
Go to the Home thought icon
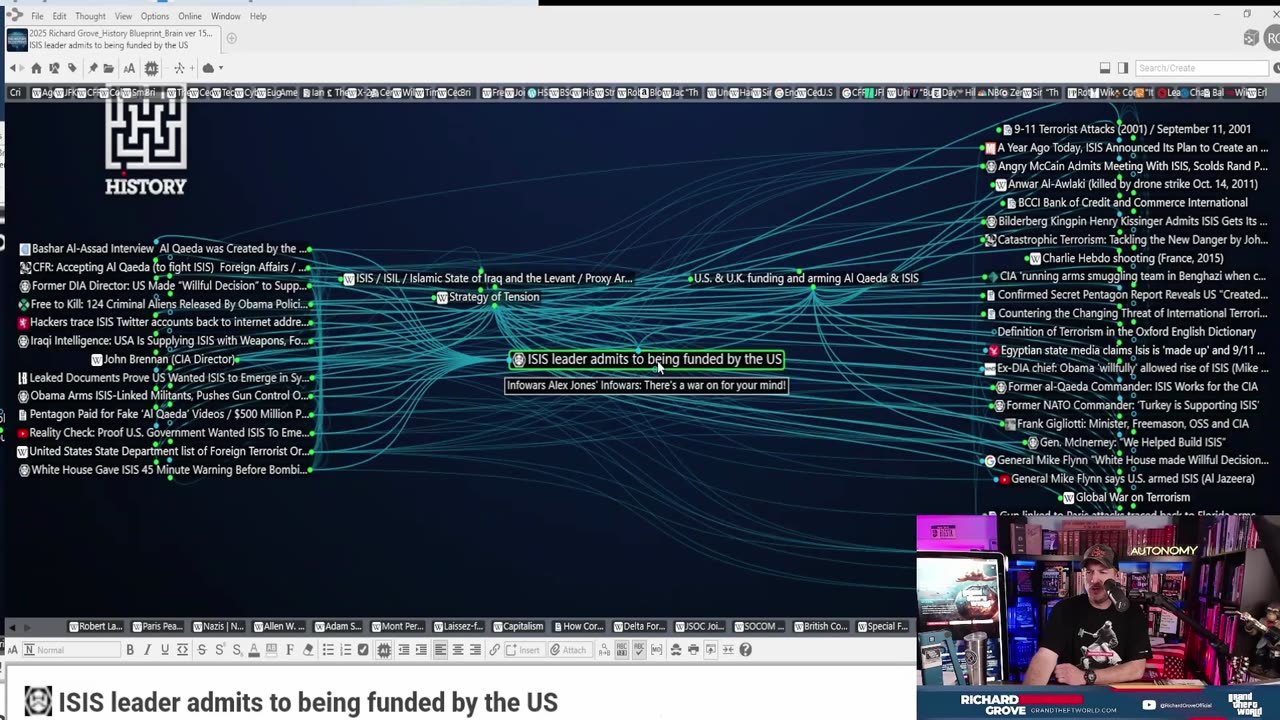tap(36, 68)
